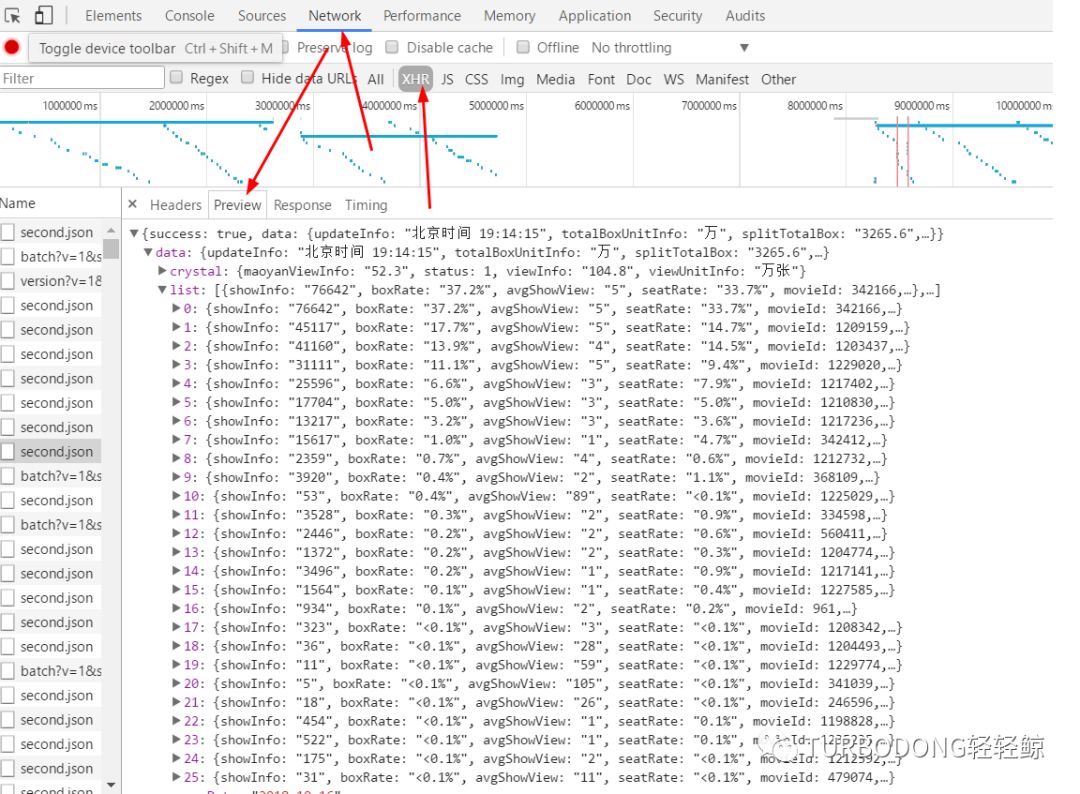The width and height of the screenshot is (1080, 794).
Task: Select the highlighted second.json request row
Action: [x=52, y=451]
